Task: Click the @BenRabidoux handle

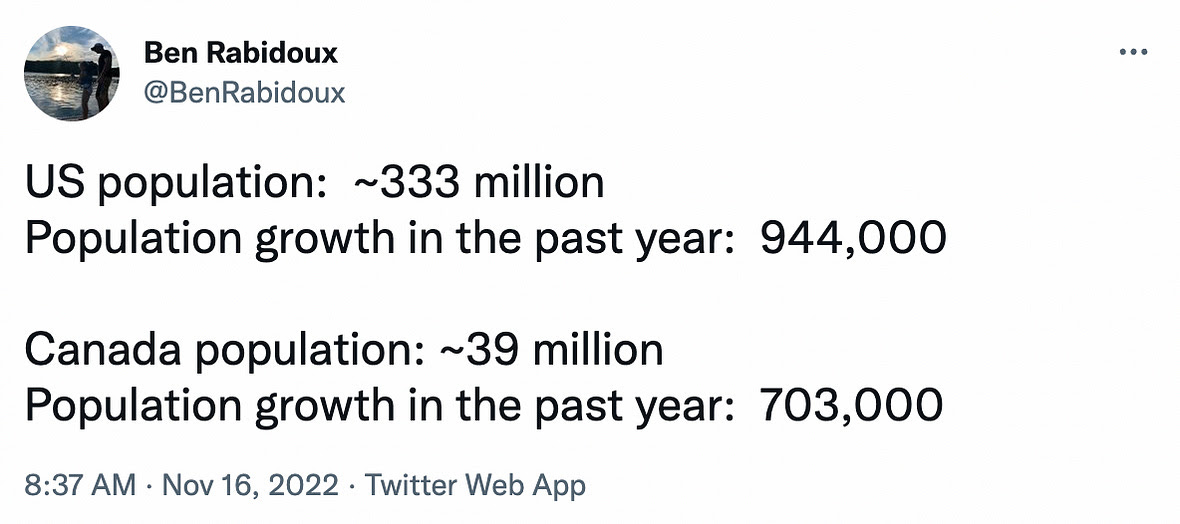Action: coord(245,93)
